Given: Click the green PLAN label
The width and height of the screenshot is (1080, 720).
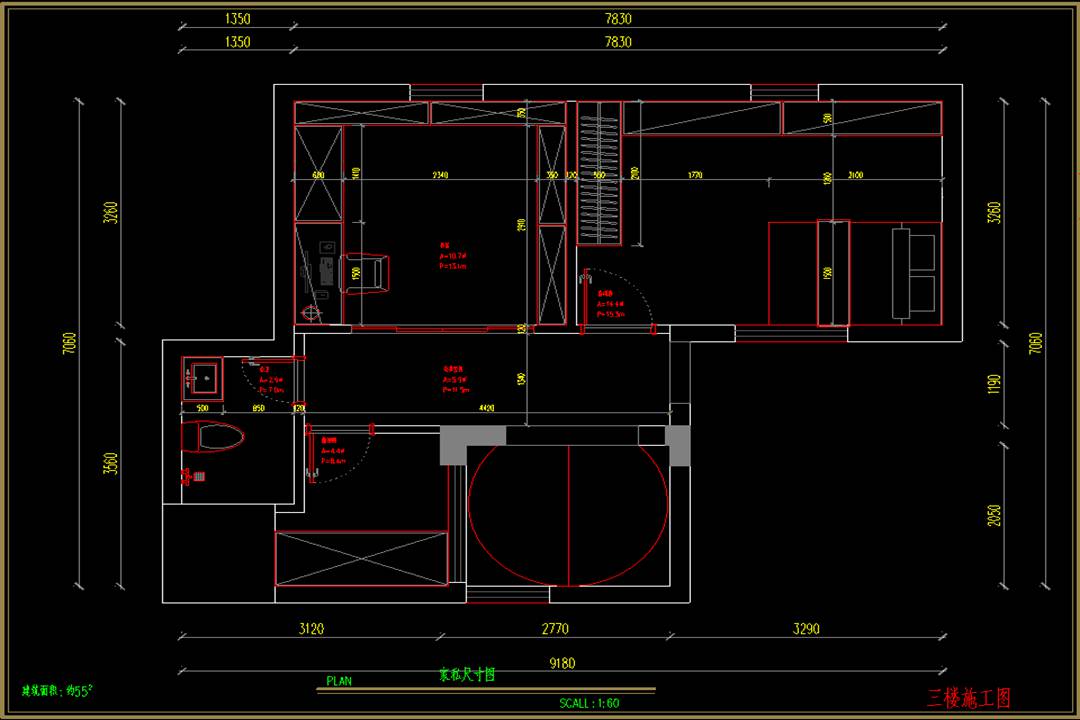Looking at the screenshot, I should (339, 681).
